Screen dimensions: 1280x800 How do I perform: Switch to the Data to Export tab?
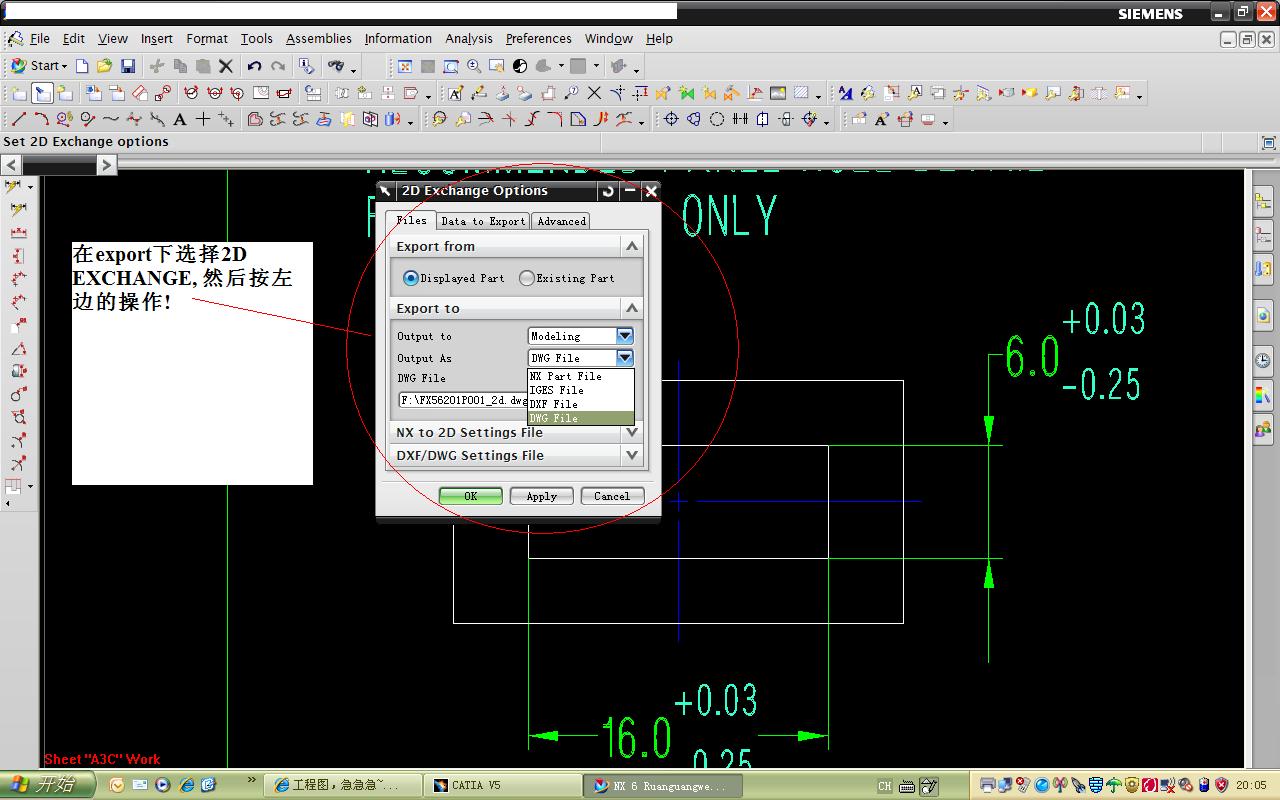(482, 221)
